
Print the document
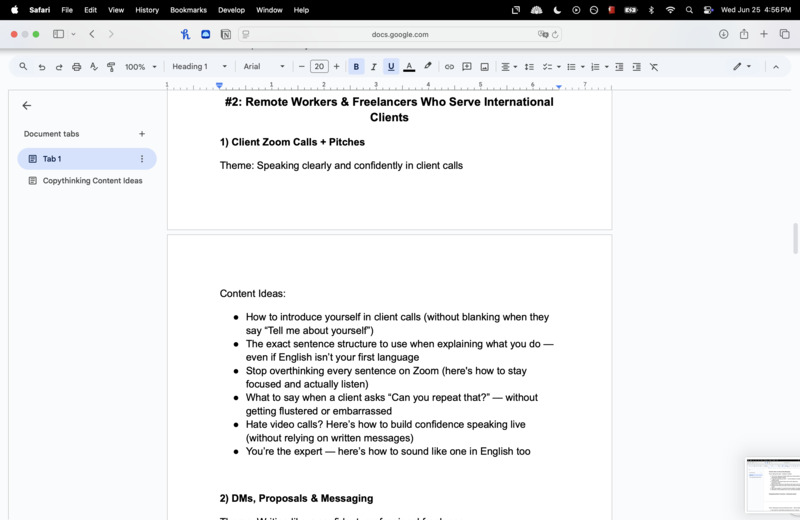77,67
